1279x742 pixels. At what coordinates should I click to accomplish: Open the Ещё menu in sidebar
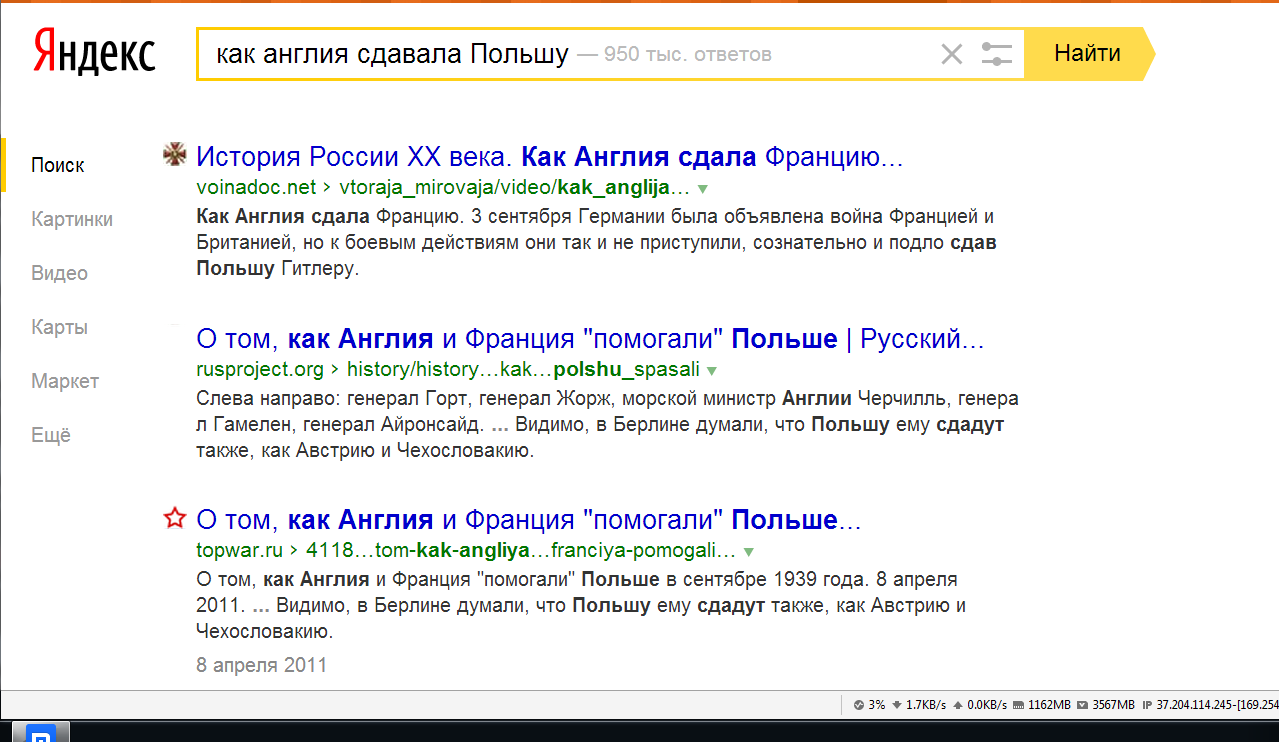51,435
